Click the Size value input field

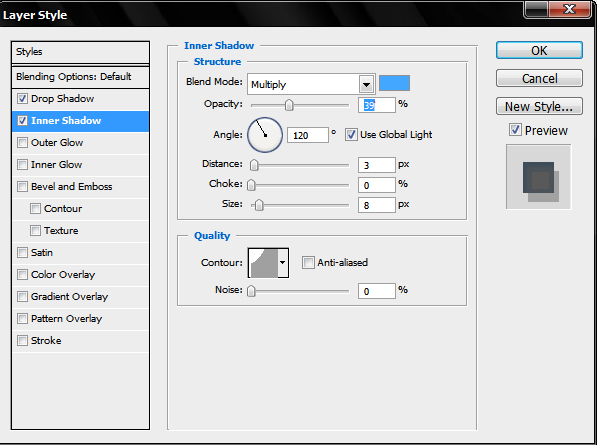click(377, 205)
